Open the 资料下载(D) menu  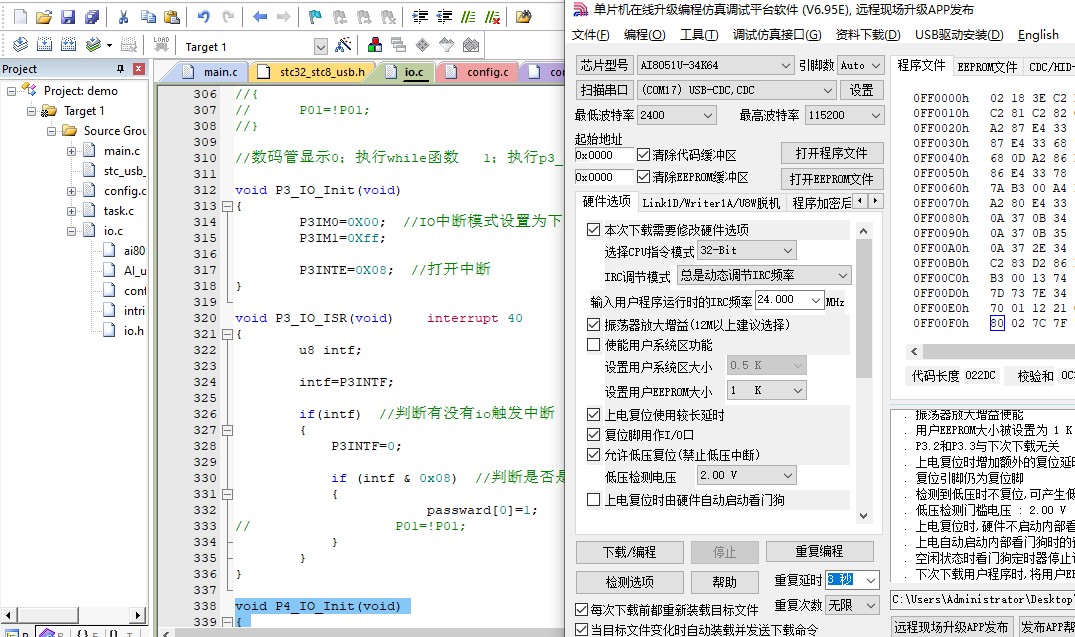tap(867, 34)
